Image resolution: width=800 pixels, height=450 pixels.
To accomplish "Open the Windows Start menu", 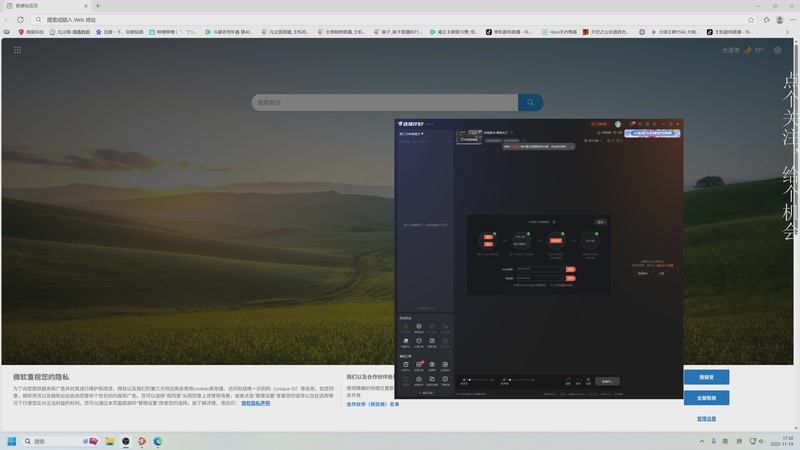I will pos(12,441).
